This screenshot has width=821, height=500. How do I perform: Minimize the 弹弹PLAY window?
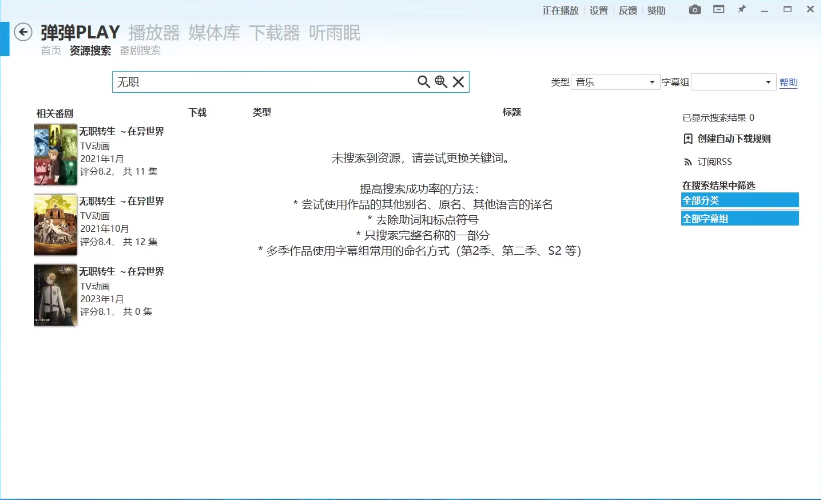[x=764, y=10]
